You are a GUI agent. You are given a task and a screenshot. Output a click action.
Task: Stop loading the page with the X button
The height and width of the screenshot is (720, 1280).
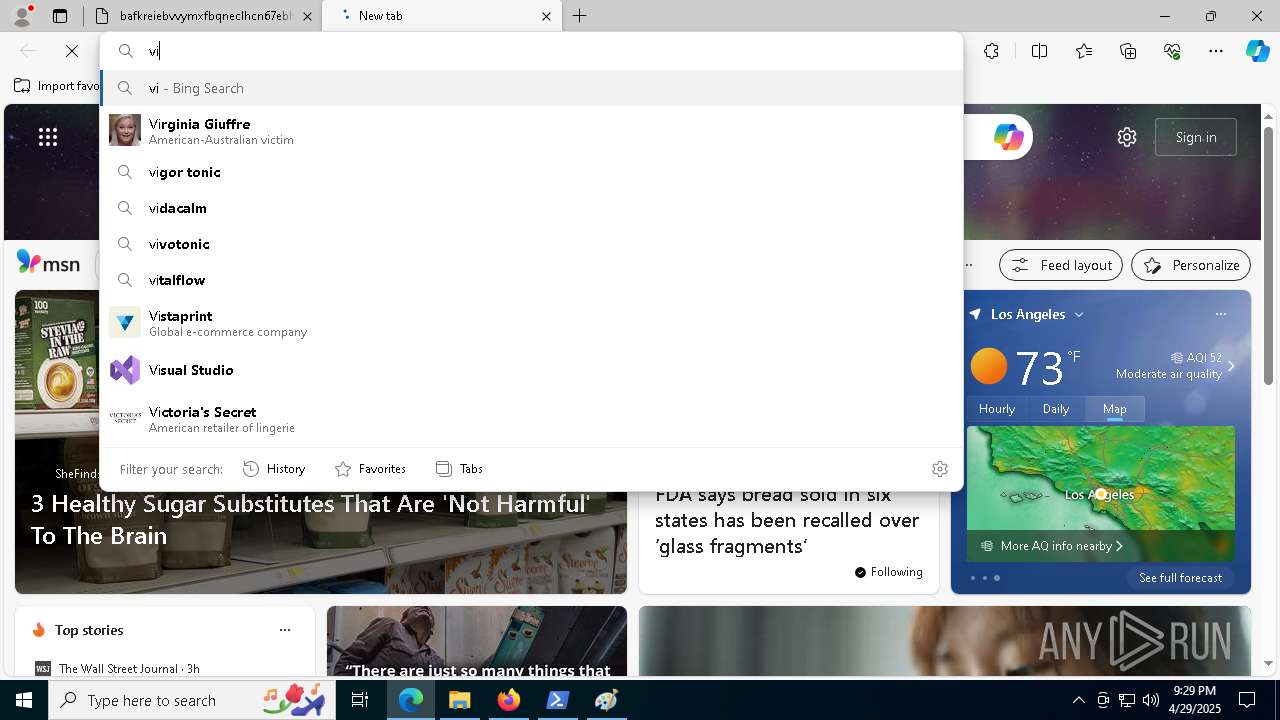coord(72,51)
